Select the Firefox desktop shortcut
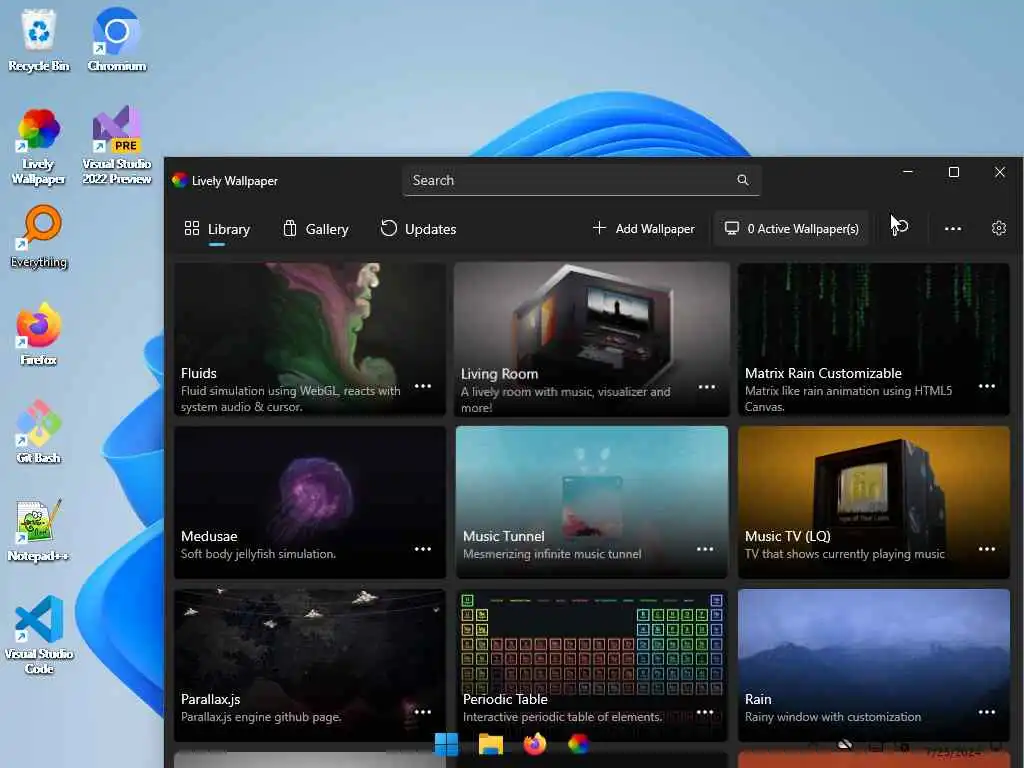This screenshot has width=1024, height=768. tap(39, 334)
